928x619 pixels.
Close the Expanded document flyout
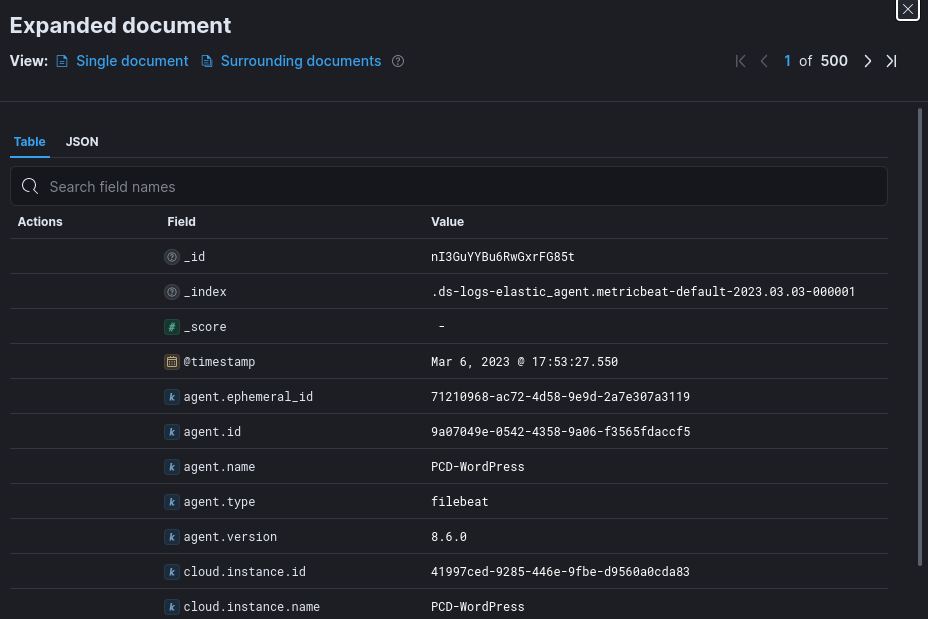pos(907,9)
